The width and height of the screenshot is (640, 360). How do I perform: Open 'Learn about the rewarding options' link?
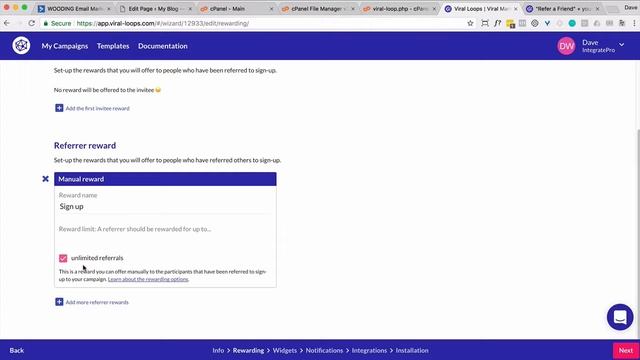148,279
